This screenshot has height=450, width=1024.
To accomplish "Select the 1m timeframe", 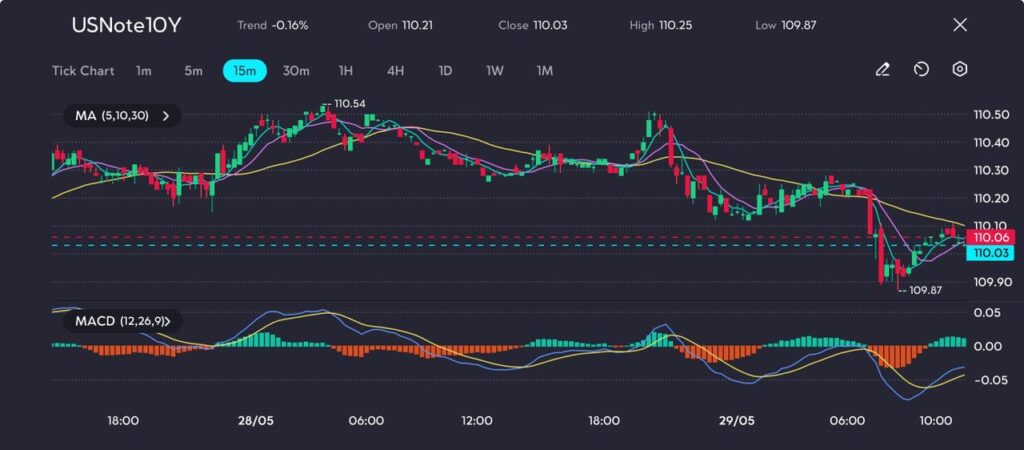I will pos(144,71).
